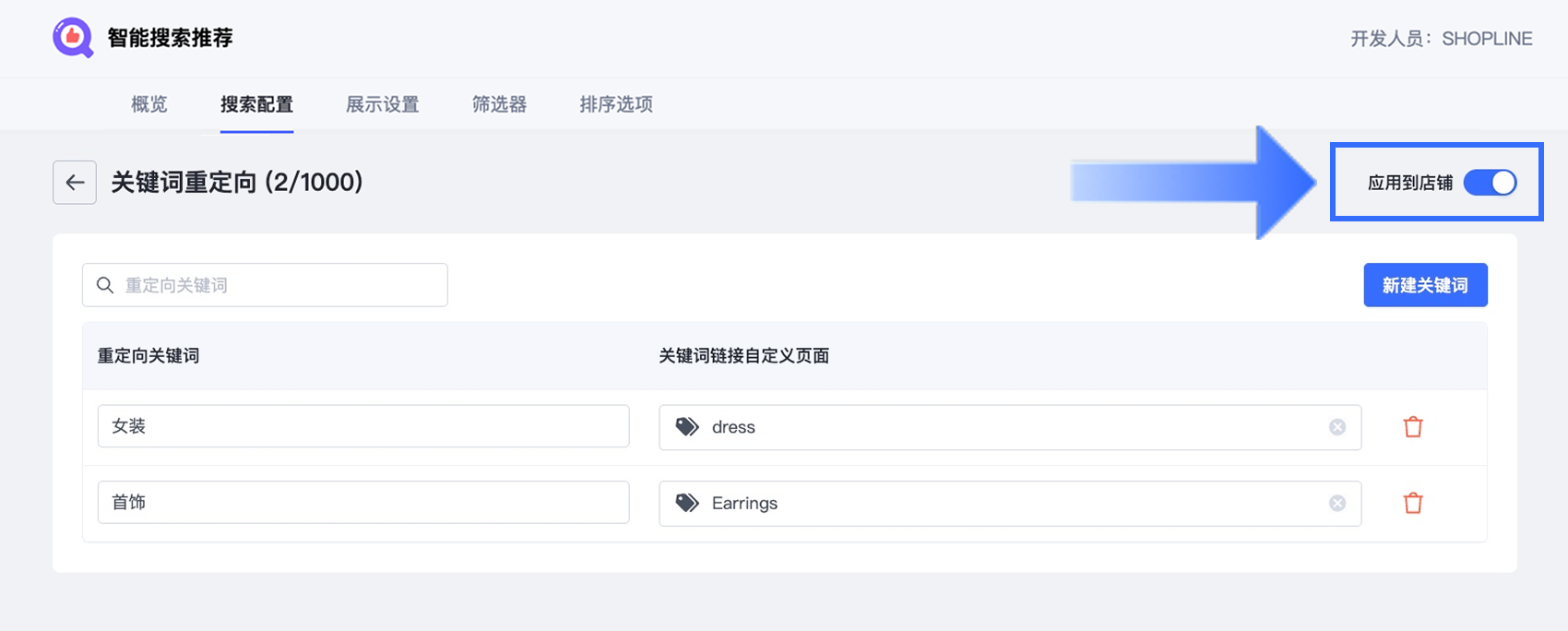Image resolution: width=1568 pixels, height=631 pixels.
Task: Click the 智能搜索推荐 app logo icon
Action: tap(73, 38)
